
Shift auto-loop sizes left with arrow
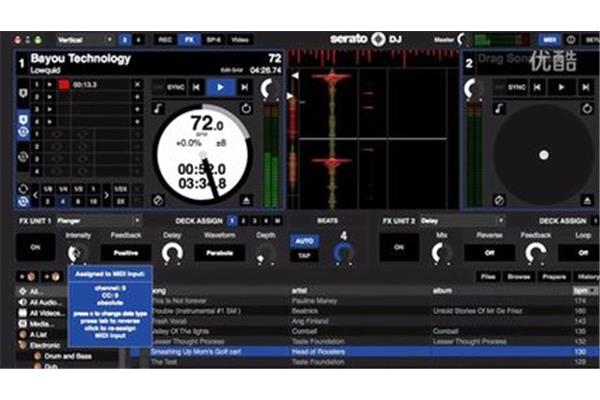tap(35, 195)
